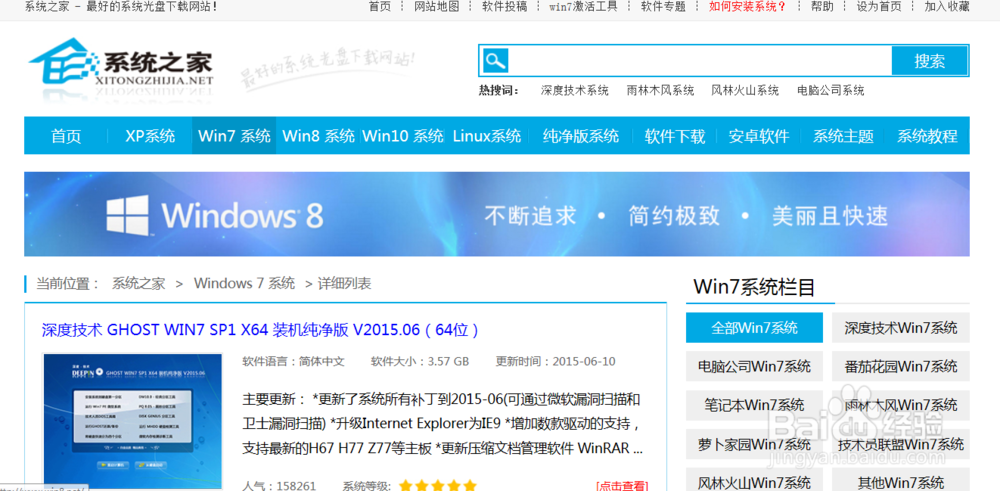Click the 搜索 search button
The image size is (1000, 491).
930,61
